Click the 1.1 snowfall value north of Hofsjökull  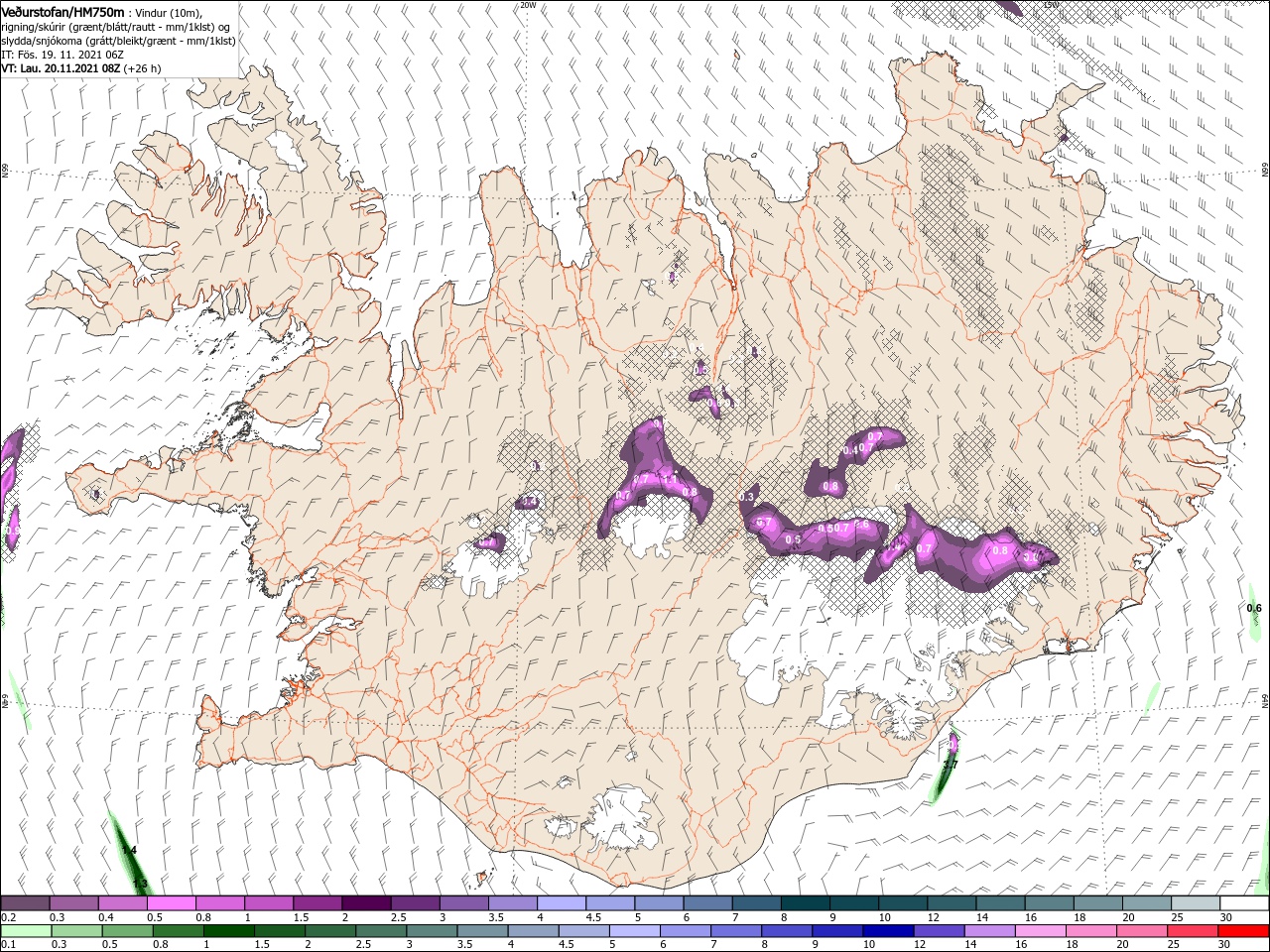pyautogui.click(x=670, y=480)
